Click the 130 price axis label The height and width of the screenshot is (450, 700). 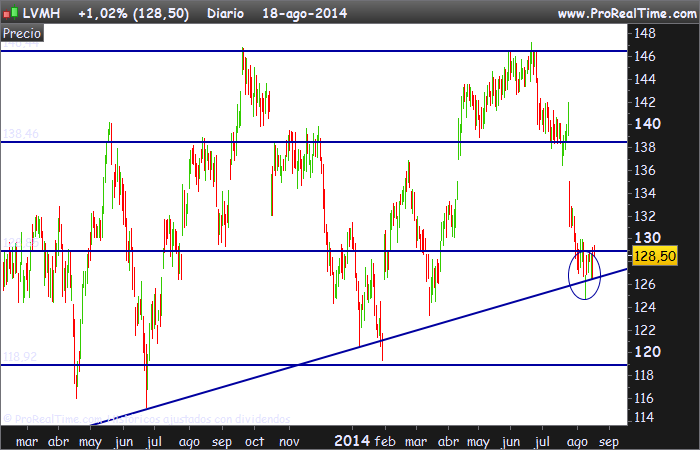point(647,238)
